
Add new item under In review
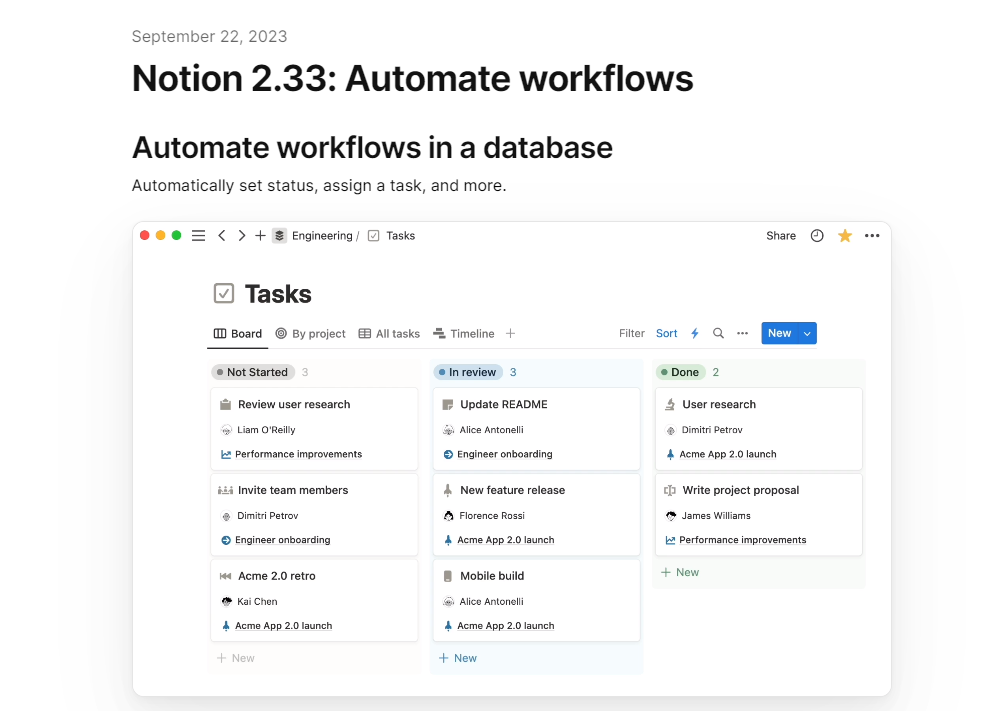point(458,658)
